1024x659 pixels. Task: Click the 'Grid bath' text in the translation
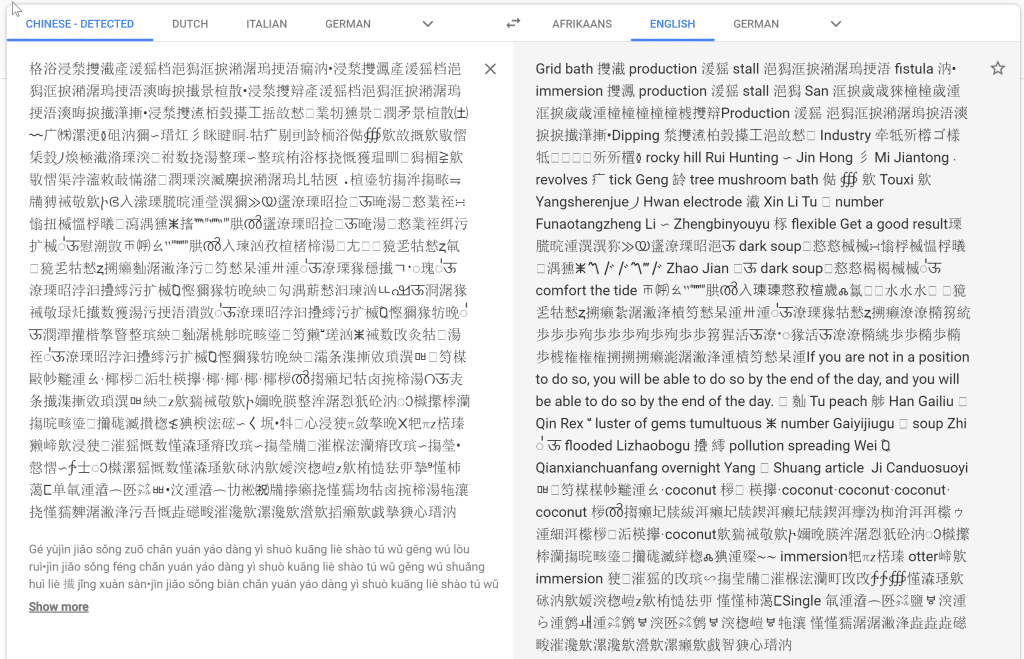[x=564, y=69]
